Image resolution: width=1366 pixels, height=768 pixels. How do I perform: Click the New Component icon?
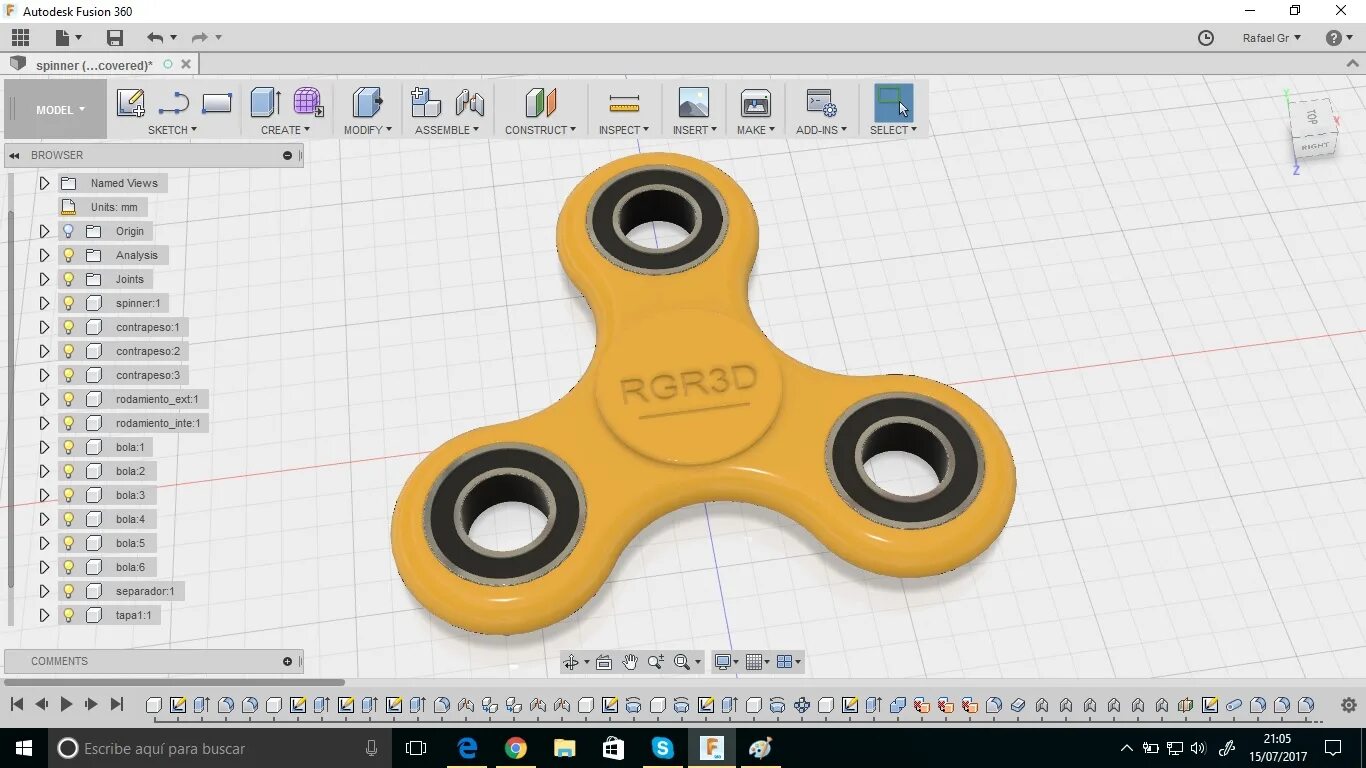coord(426,102)
